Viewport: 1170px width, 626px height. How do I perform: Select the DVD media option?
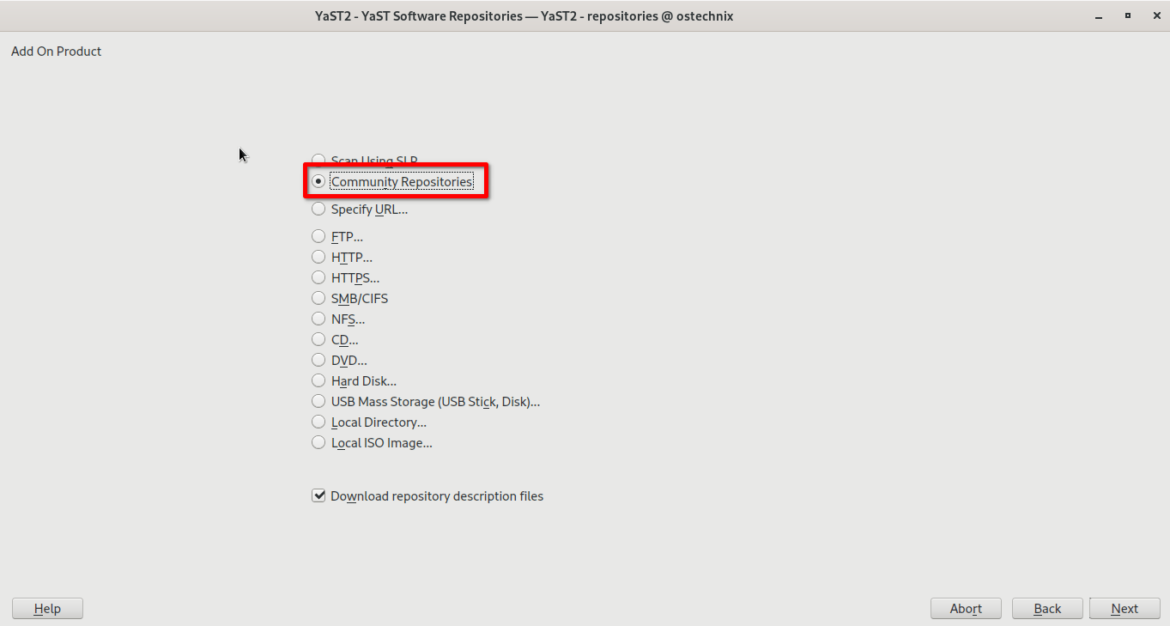319,360
